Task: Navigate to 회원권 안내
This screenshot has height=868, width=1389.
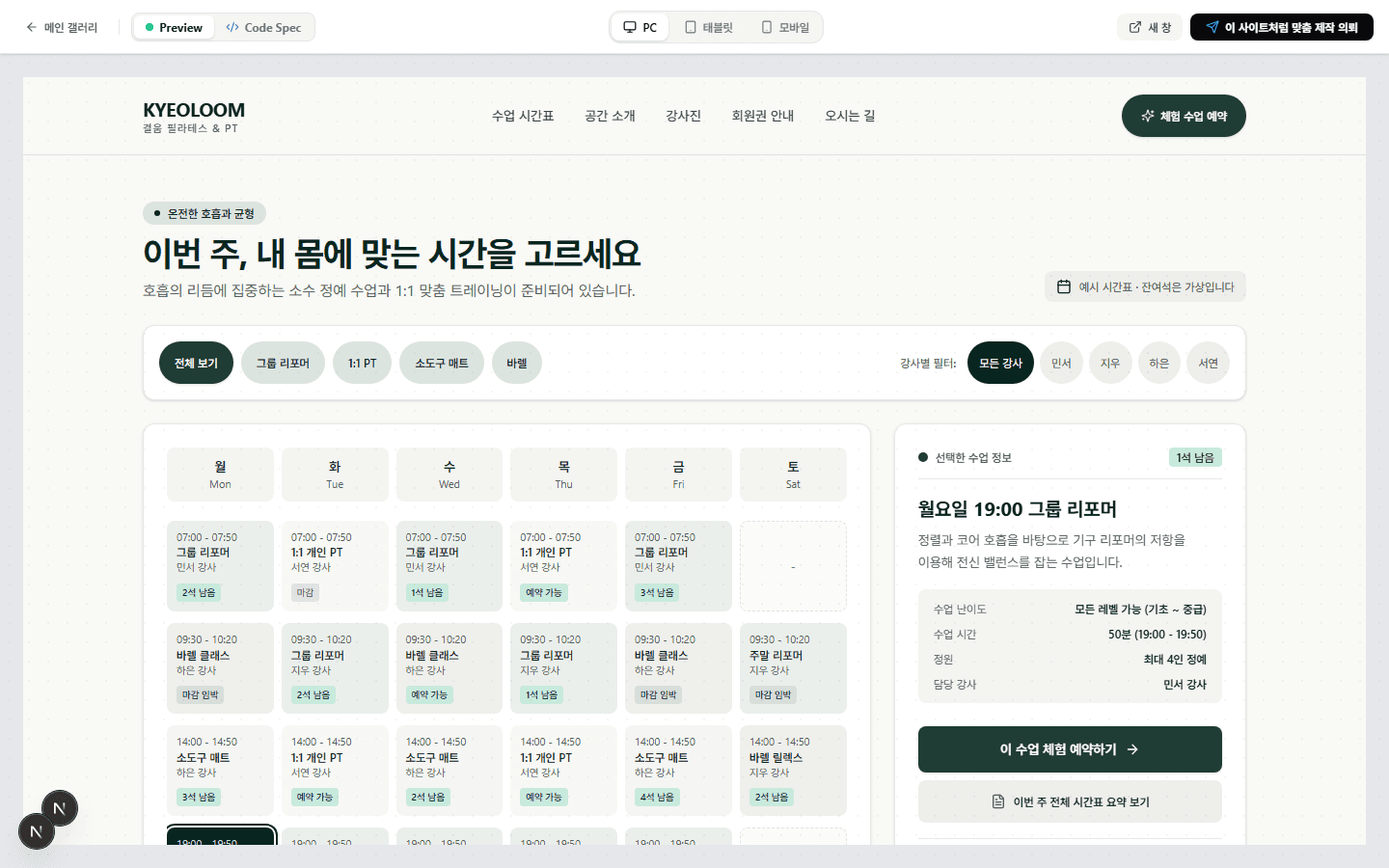Action: pyautogui.click(x=763, y=116)
